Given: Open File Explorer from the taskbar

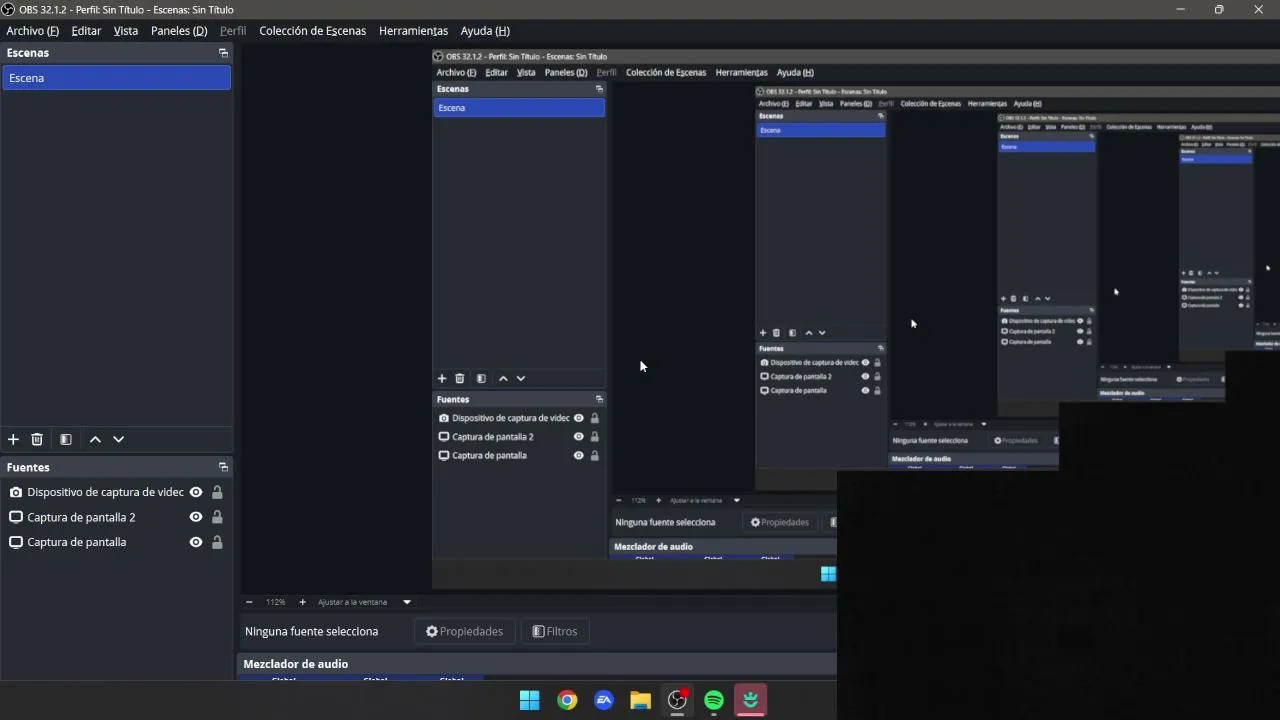Looking at the screenshot, I should 640,700.
